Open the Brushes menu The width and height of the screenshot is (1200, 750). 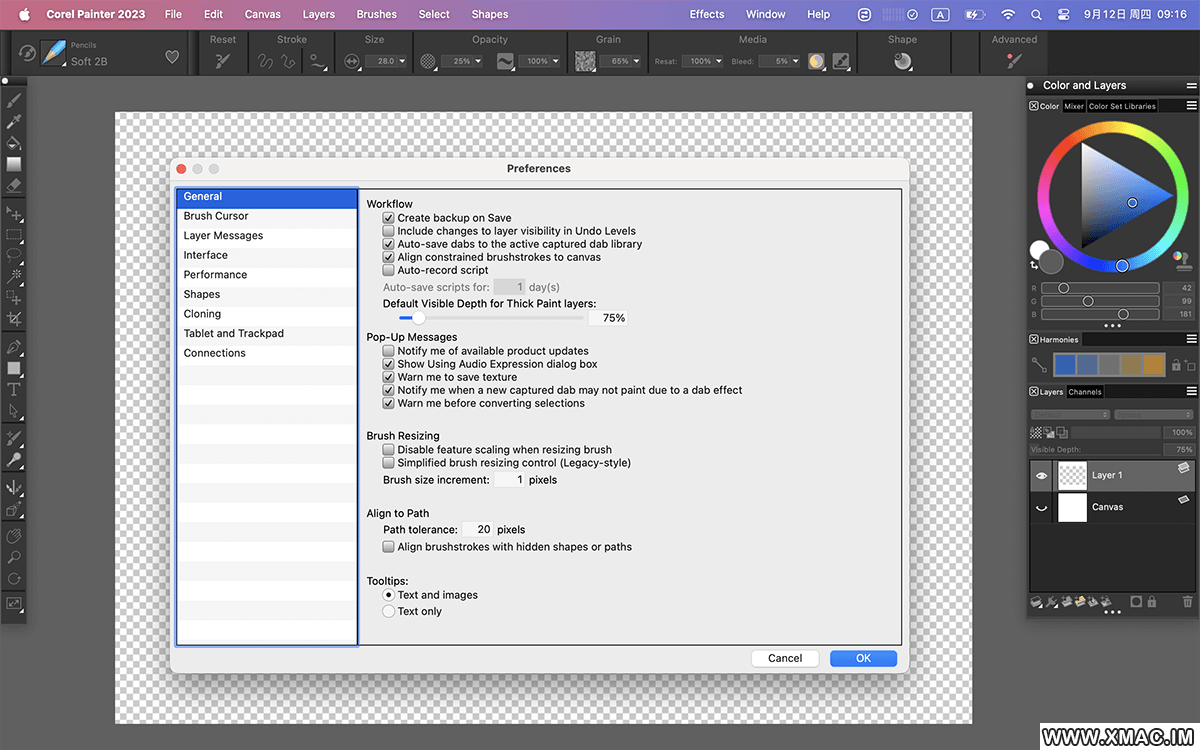376,14
